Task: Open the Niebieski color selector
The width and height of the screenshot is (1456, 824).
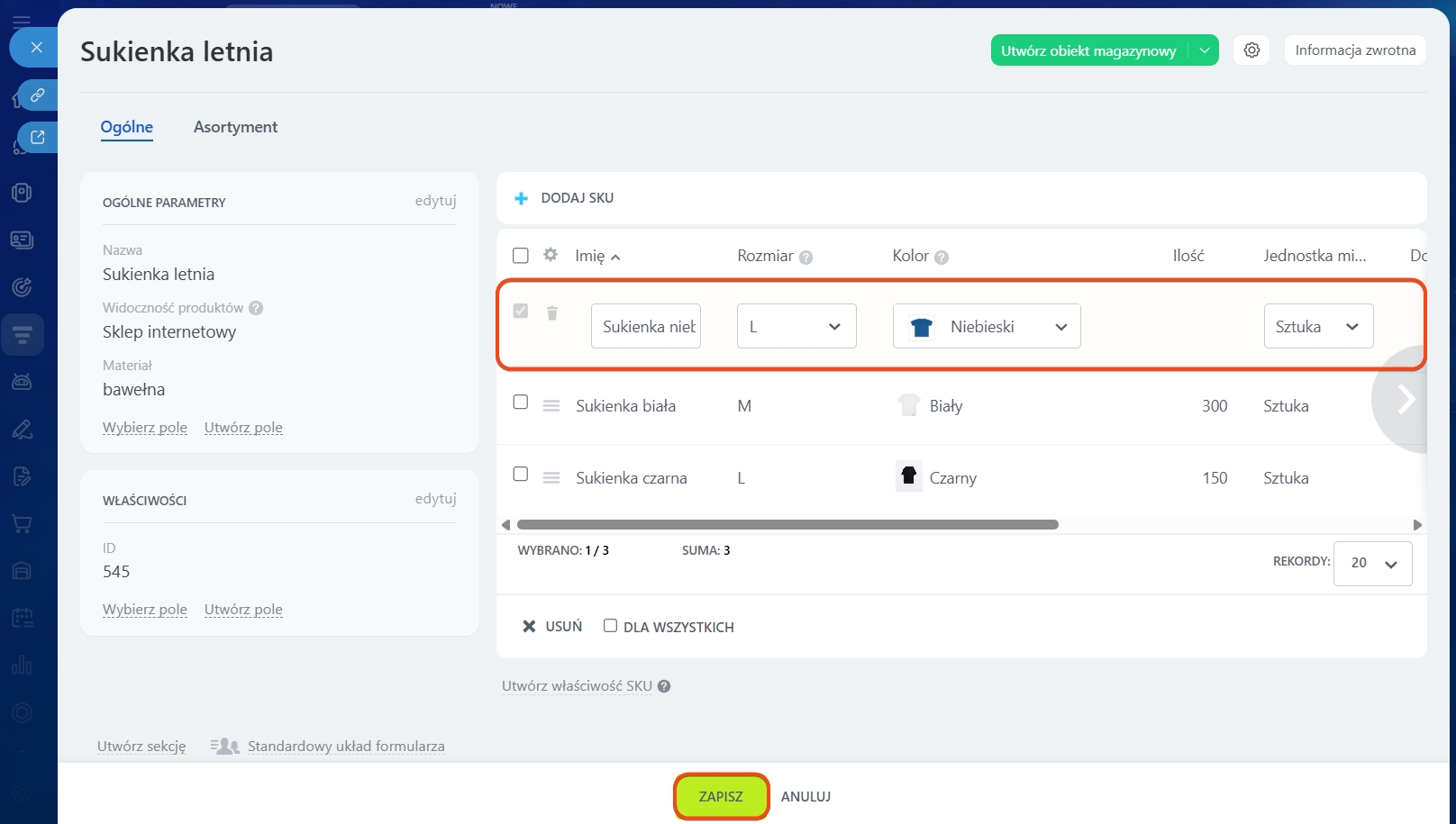Action: coord(987,326)
